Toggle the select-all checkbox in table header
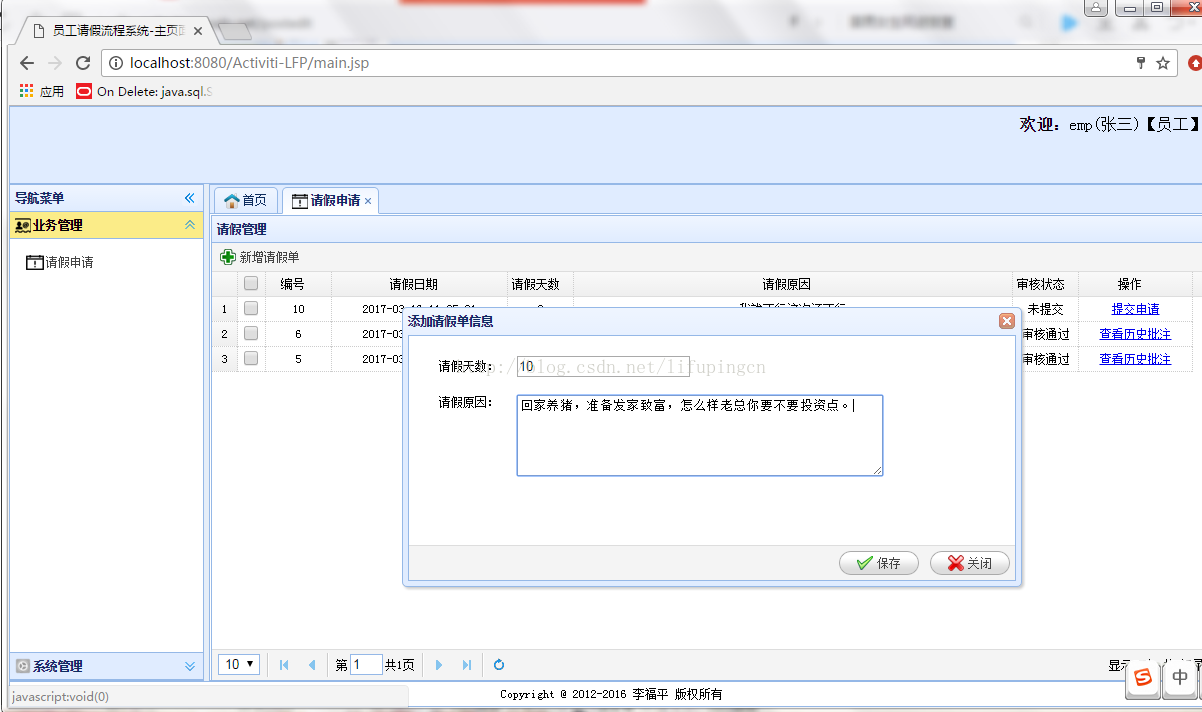 tap(250, 284)
